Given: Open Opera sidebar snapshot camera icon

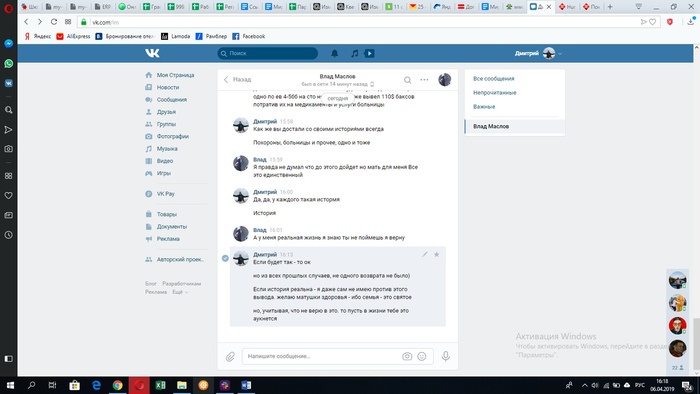Looking at the screenshot, I should click(8, 149).
